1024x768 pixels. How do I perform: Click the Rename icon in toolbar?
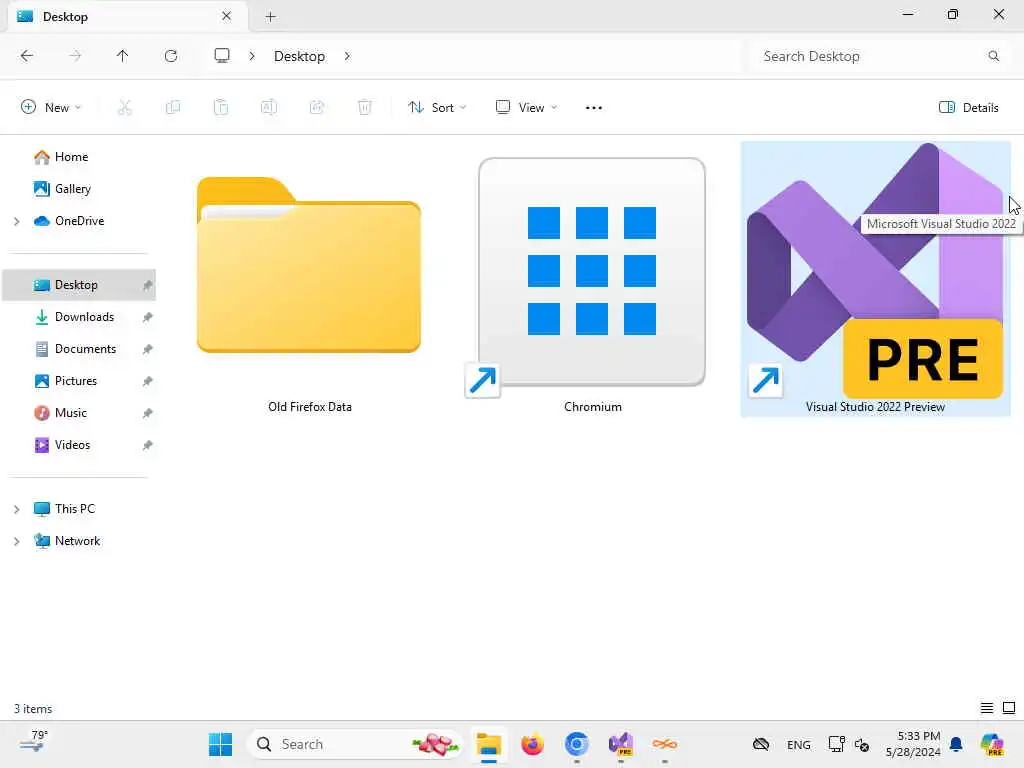[x=268, y=107]
